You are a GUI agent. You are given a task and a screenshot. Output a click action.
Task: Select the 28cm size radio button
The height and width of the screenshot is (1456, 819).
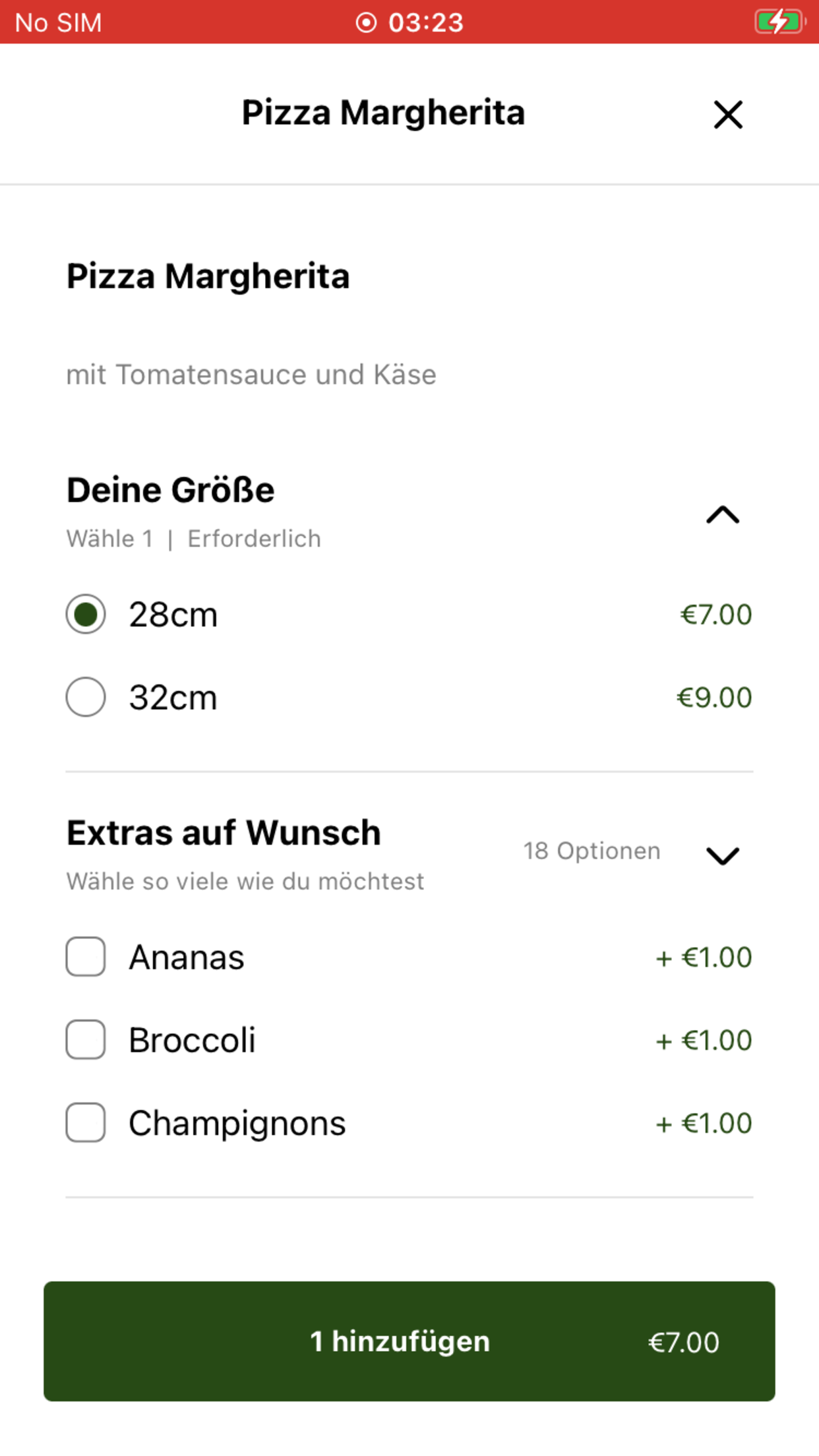pyautogui.click(x=86, y=614)
